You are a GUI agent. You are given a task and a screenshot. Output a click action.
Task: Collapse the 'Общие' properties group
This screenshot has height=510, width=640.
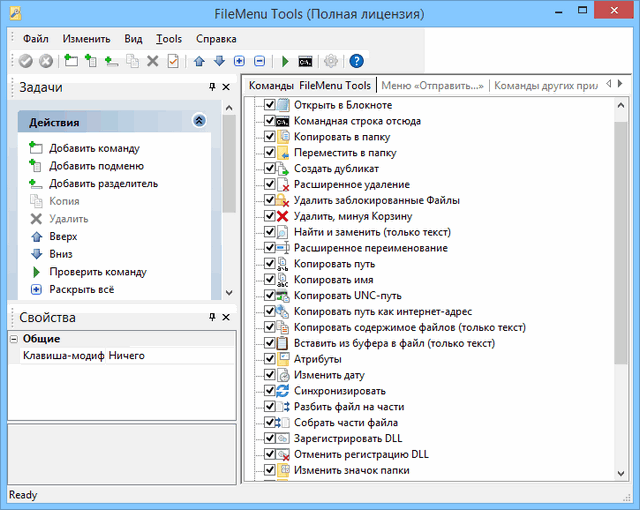click(15, 339)
